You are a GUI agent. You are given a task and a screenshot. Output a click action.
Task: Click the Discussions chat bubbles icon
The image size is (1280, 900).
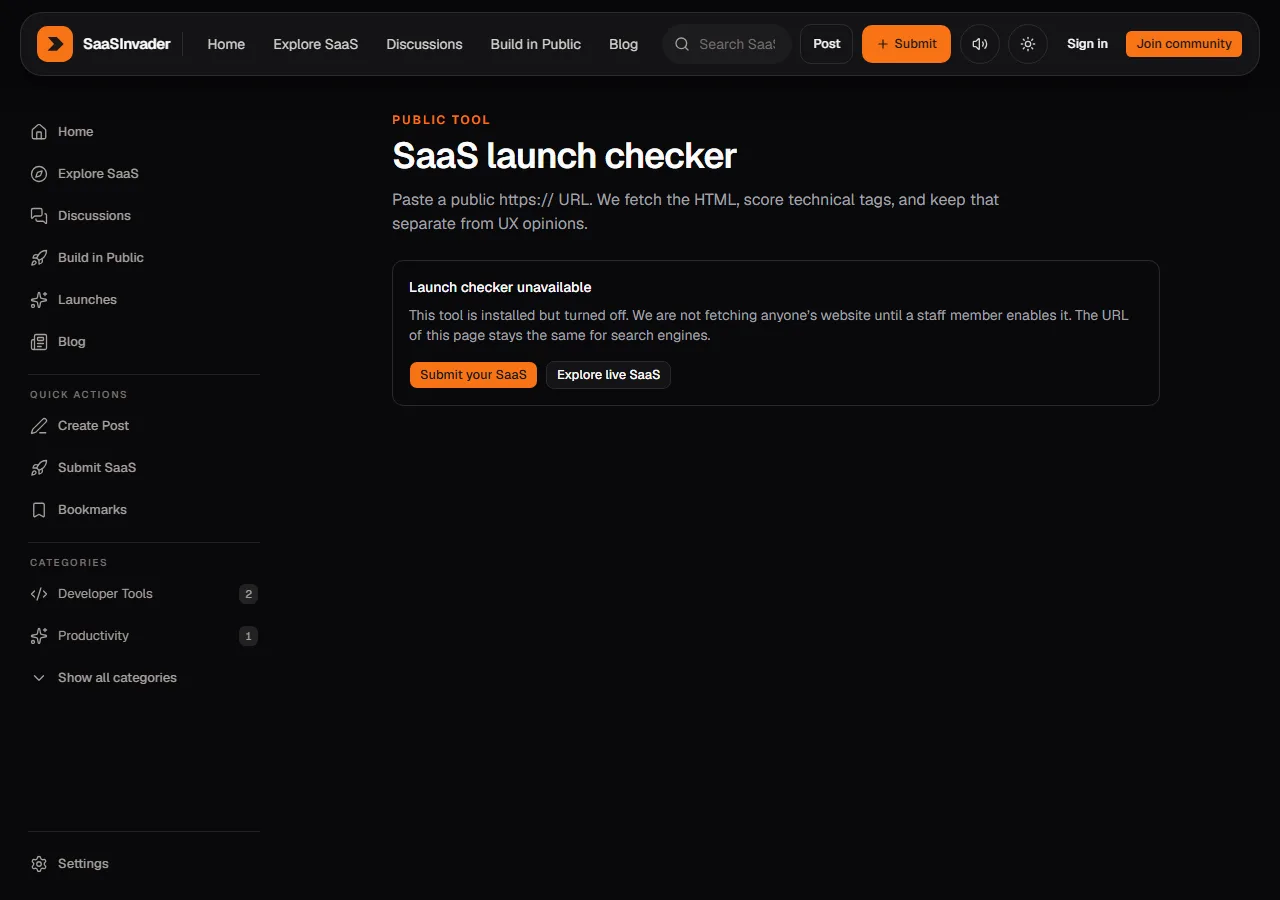(39, 216)
